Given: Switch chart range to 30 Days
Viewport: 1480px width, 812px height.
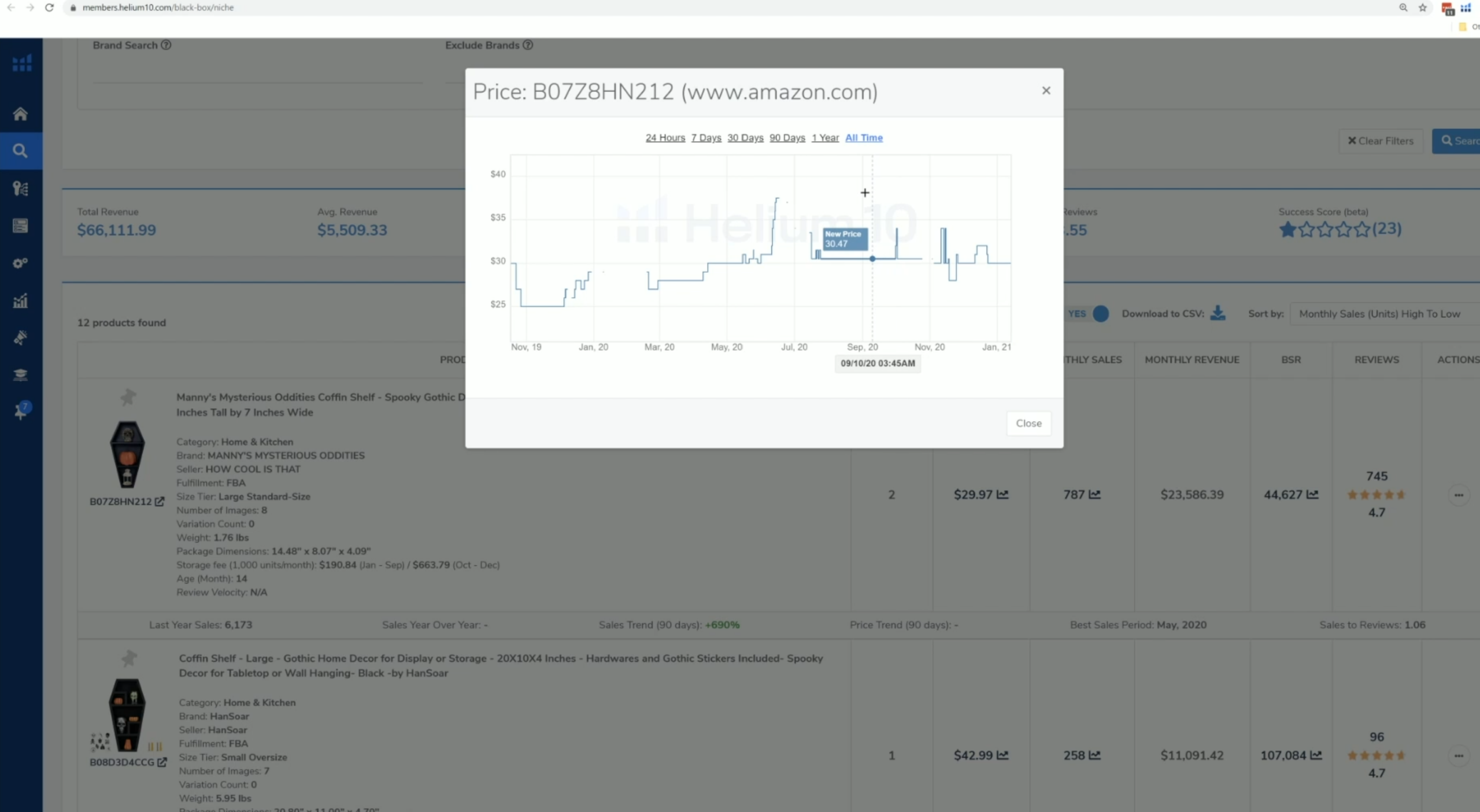Looking at the screenshot, I should click(745, 138).
